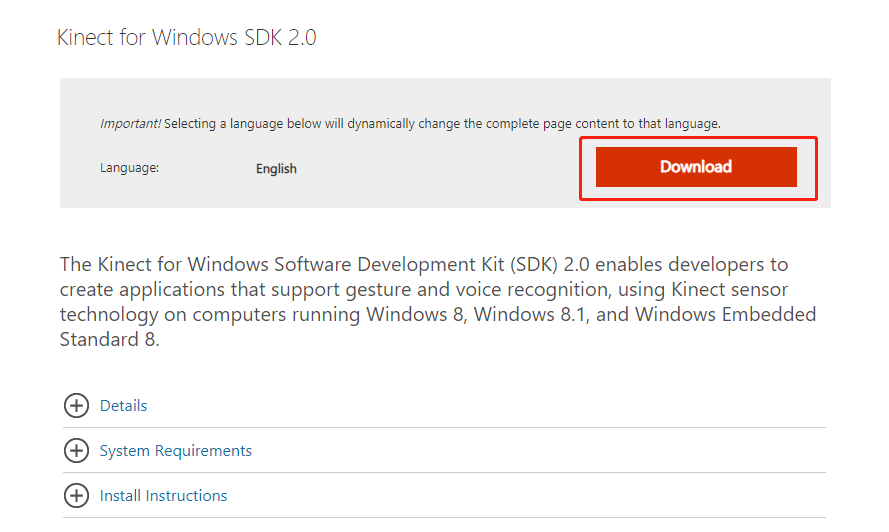Click the "Language:" field label
Screen dimensions: 889x532
coord(129,168)
